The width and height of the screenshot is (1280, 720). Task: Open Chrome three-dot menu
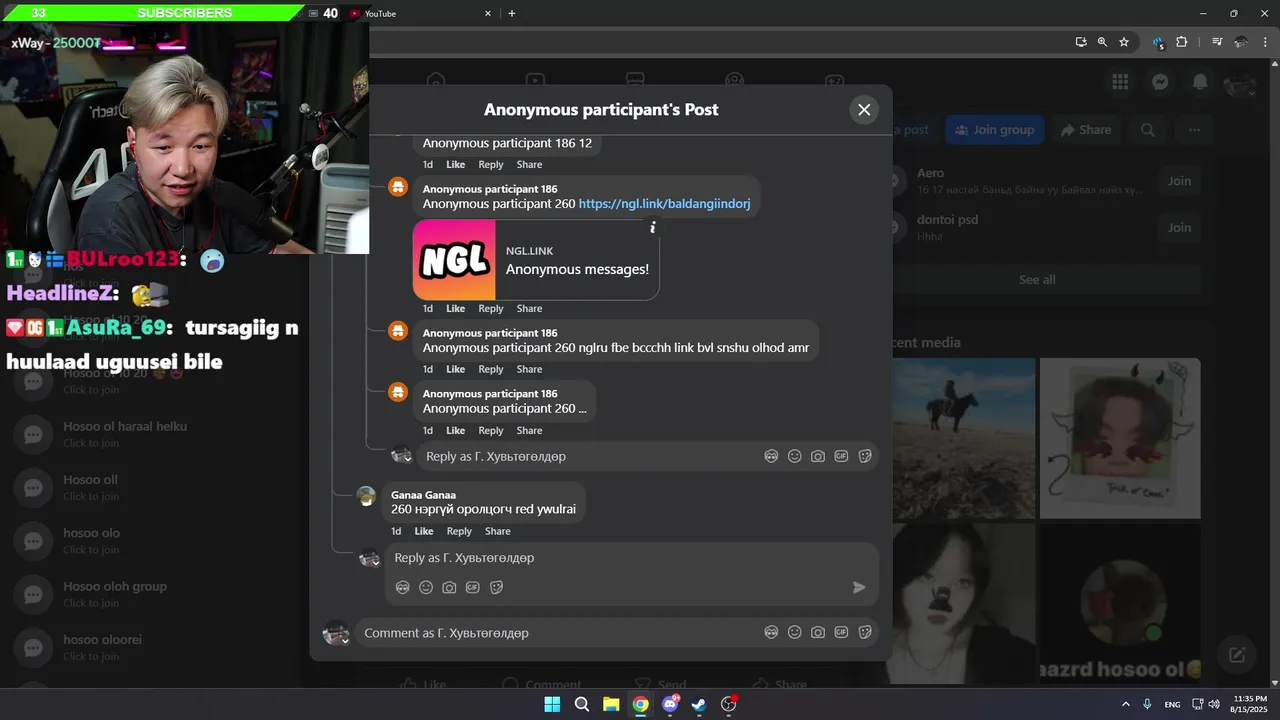pos(1263,42)
